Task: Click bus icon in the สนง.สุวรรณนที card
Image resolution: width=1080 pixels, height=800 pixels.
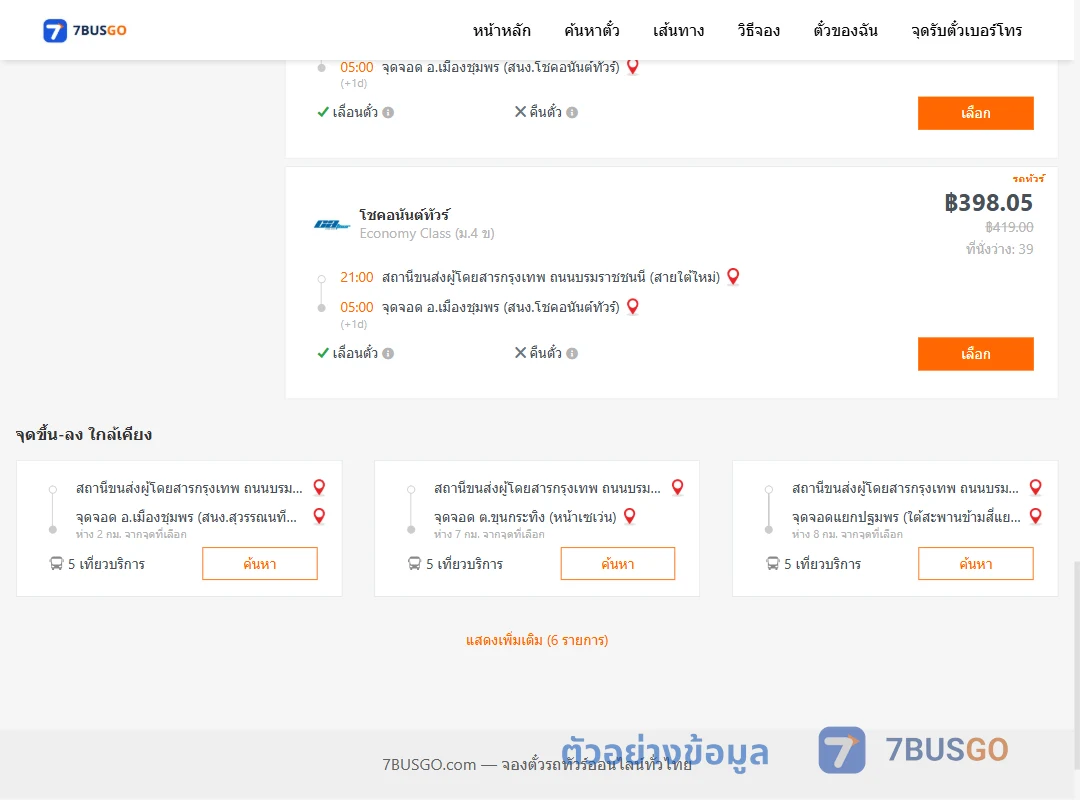Action: click(56, 564)
